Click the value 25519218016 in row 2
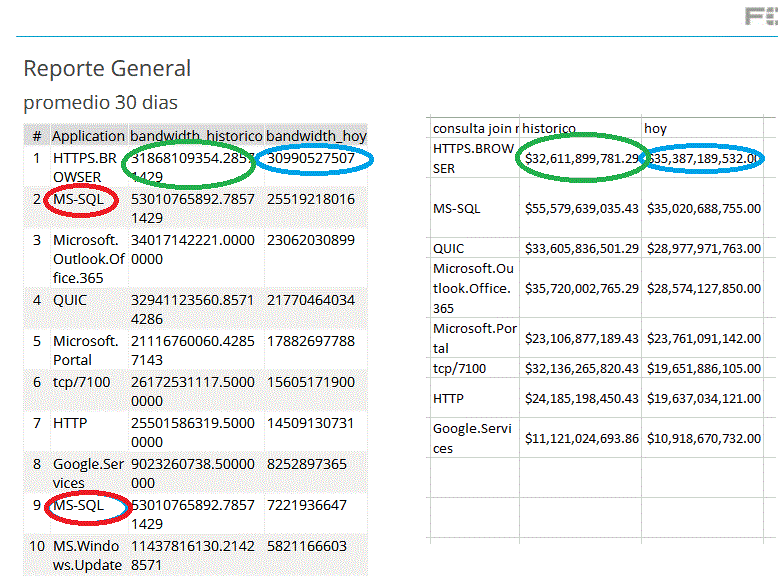Screen dimensions: 778x585 pyautogui.click(x=311, y=199)
